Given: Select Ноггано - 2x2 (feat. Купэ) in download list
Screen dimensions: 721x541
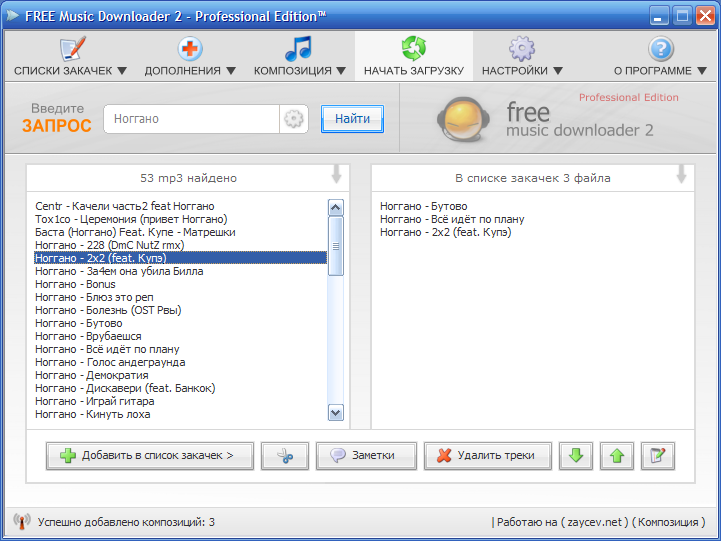Looking at the screenshot, I should tap(446, 232).
